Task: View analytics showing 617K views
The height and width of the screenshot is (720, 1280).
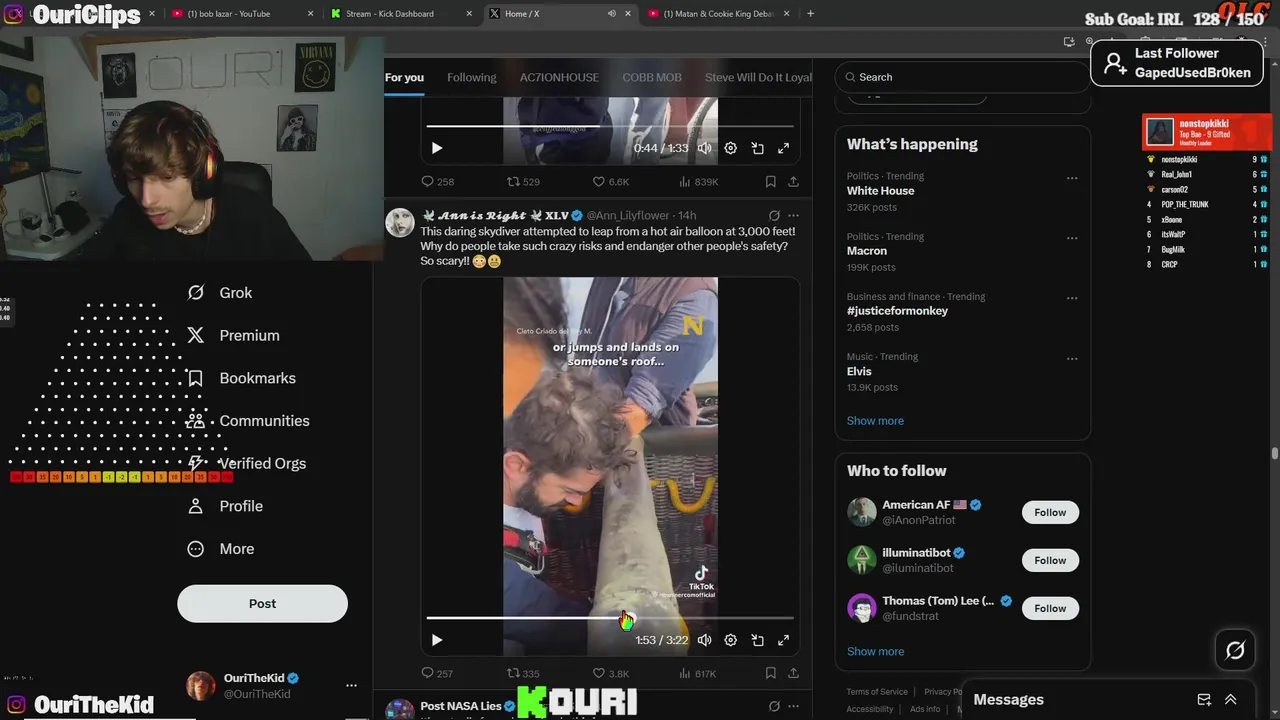Action: 698,674
